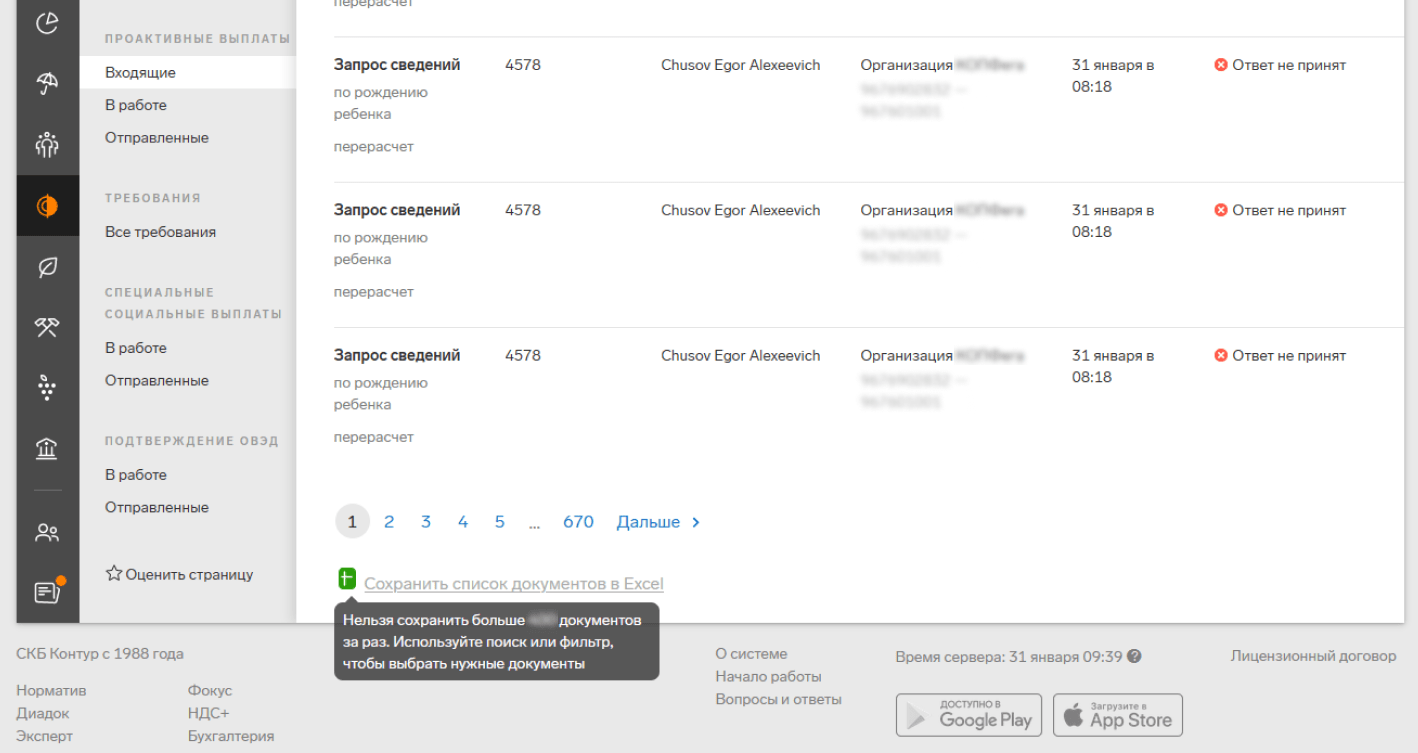Click the App Store badge
This screenshot has height=753, width=1418.
pyautogui.click(x=1117, y=715)
